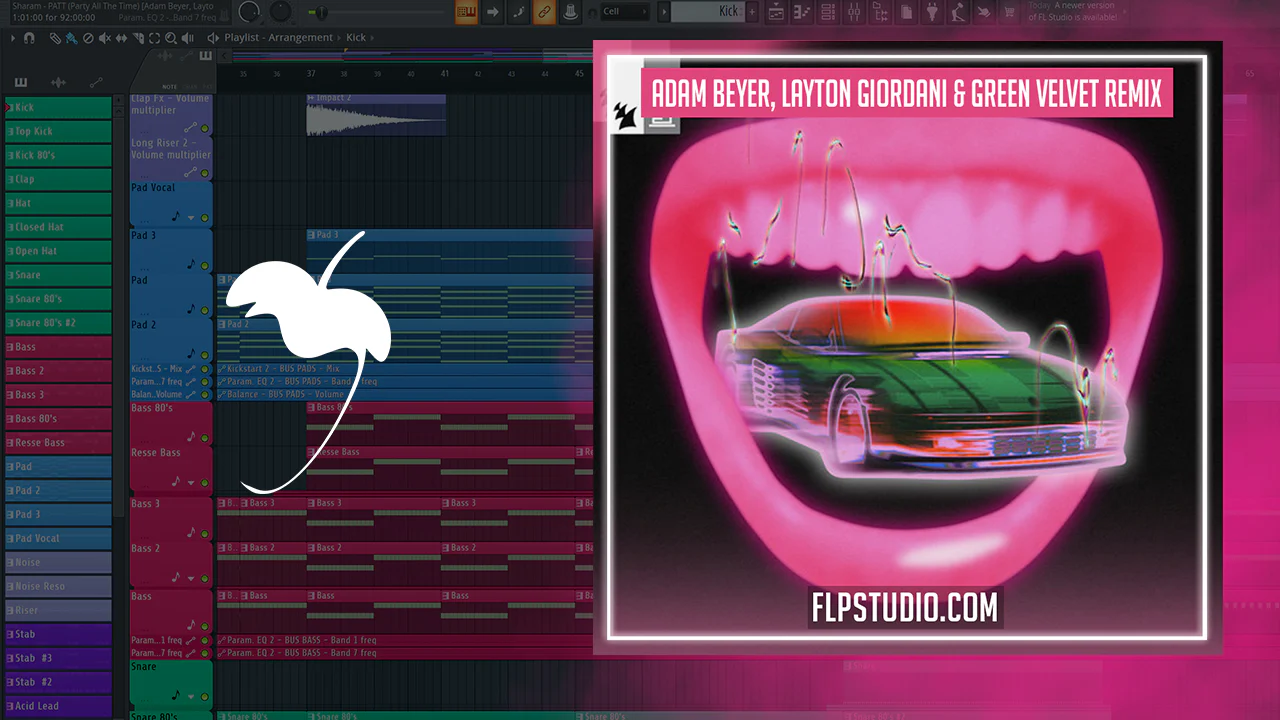Open the Cell snap dropdown
1280x720 pixels.
coord(625,12)
